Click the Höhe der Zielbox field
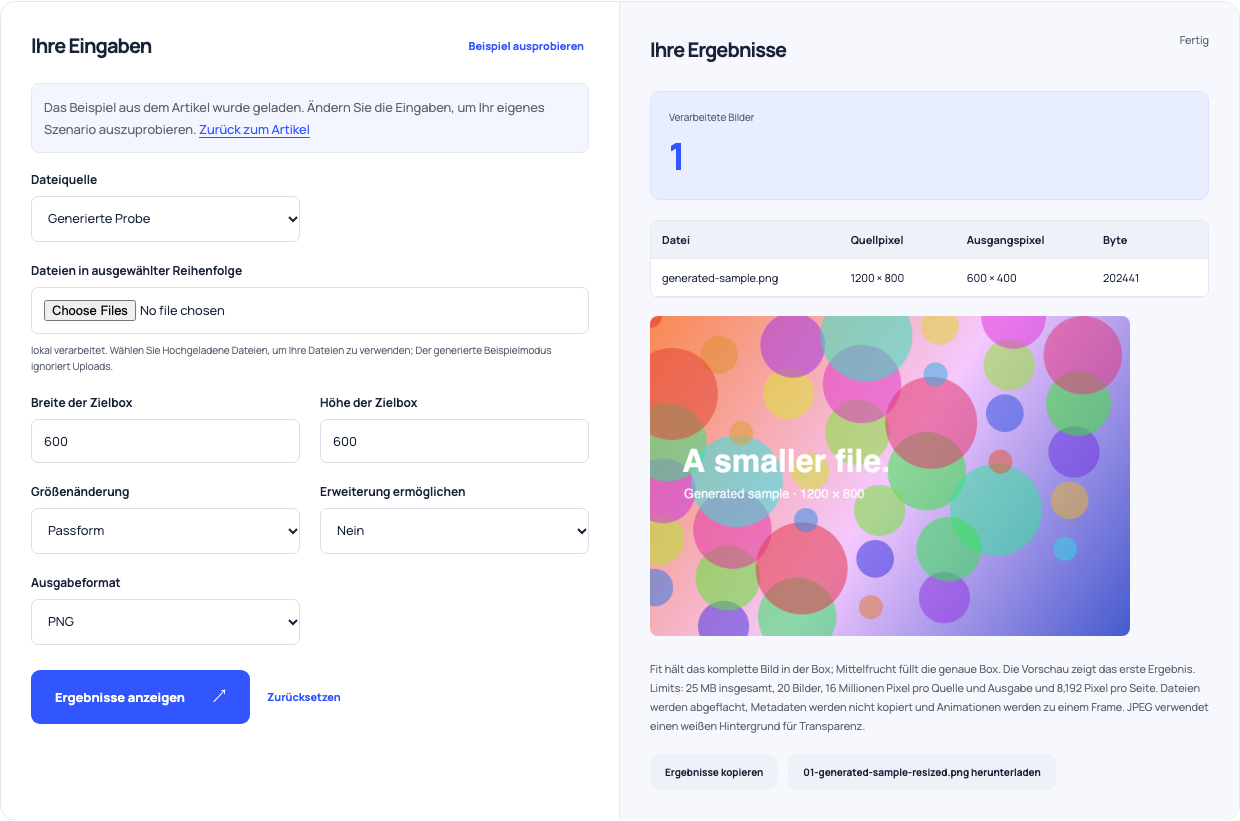 pyautogui.click(x=454, y=441)
